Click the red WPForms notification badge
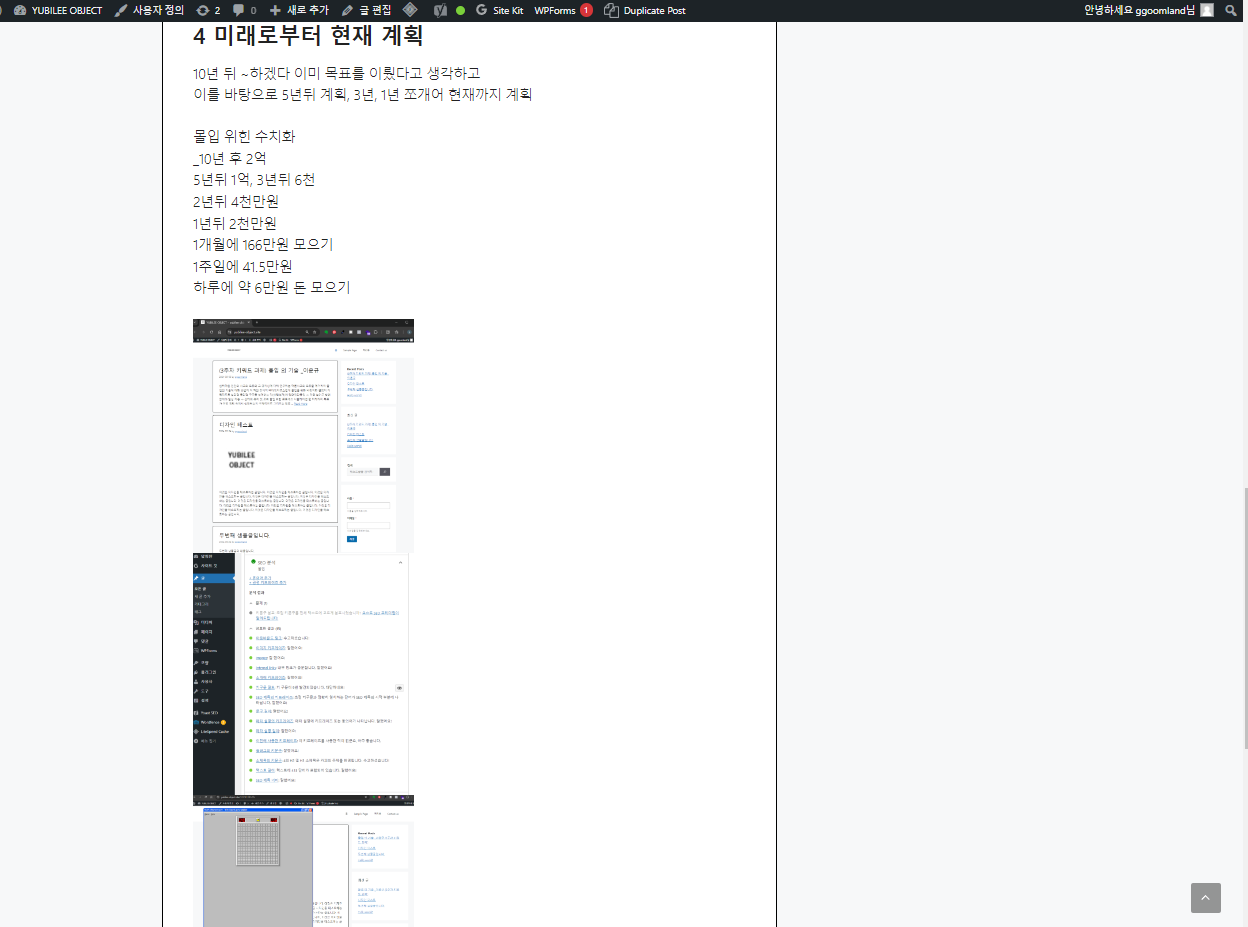Image resolution: width=1248 pixels, height=927 pixels. pos(586,10)
